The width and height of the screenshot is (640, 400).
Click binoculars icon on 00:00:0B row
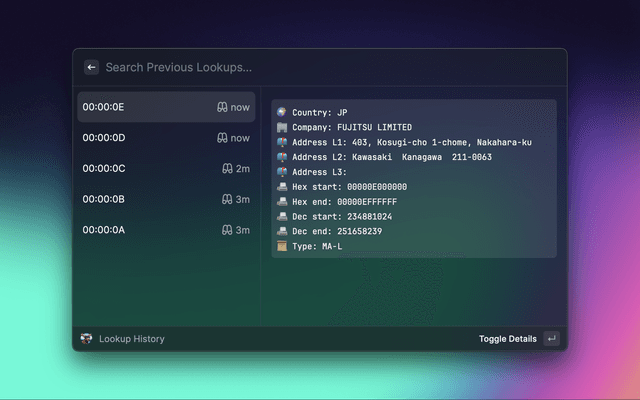coord(227,199)
